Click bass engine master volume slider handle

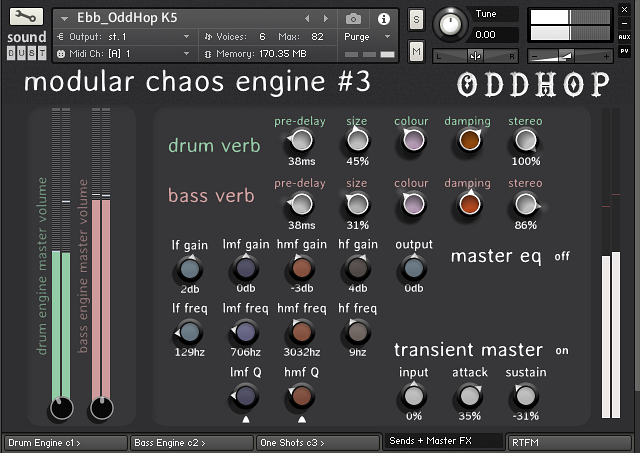point(101,408)
